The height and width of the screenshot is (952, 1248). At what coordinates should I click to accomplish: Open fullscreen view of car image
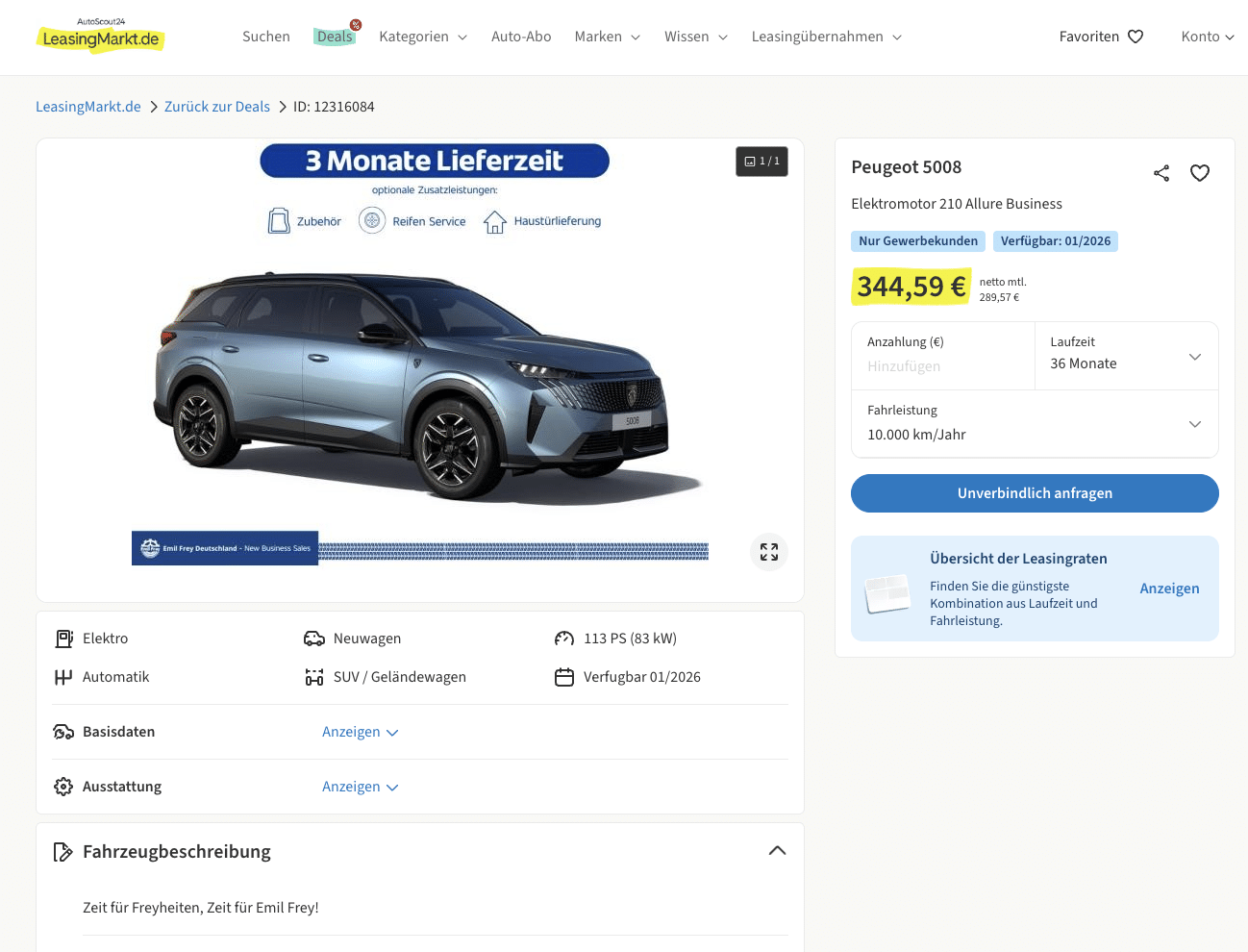[x=769, y=552]
